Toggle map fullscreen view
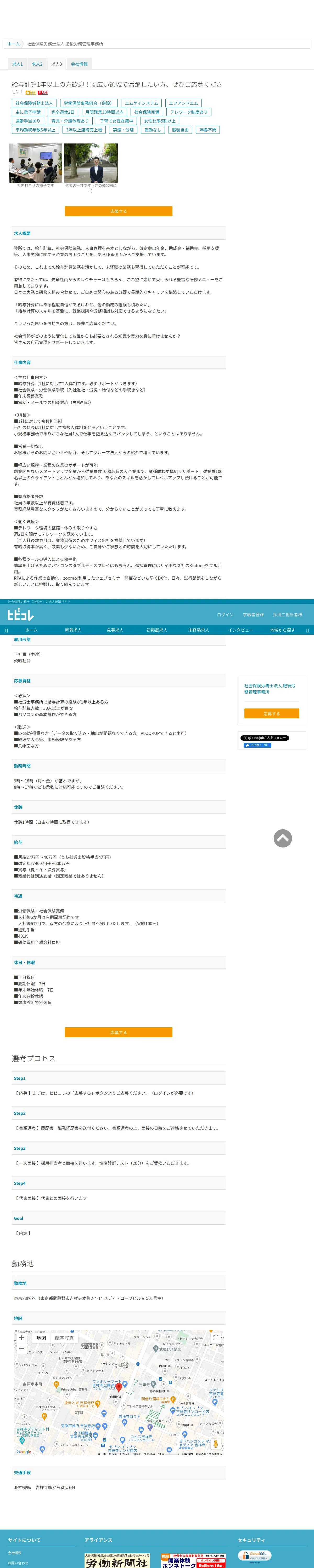The height and width of the screenshot is (1568, 314). (215, 1338)
